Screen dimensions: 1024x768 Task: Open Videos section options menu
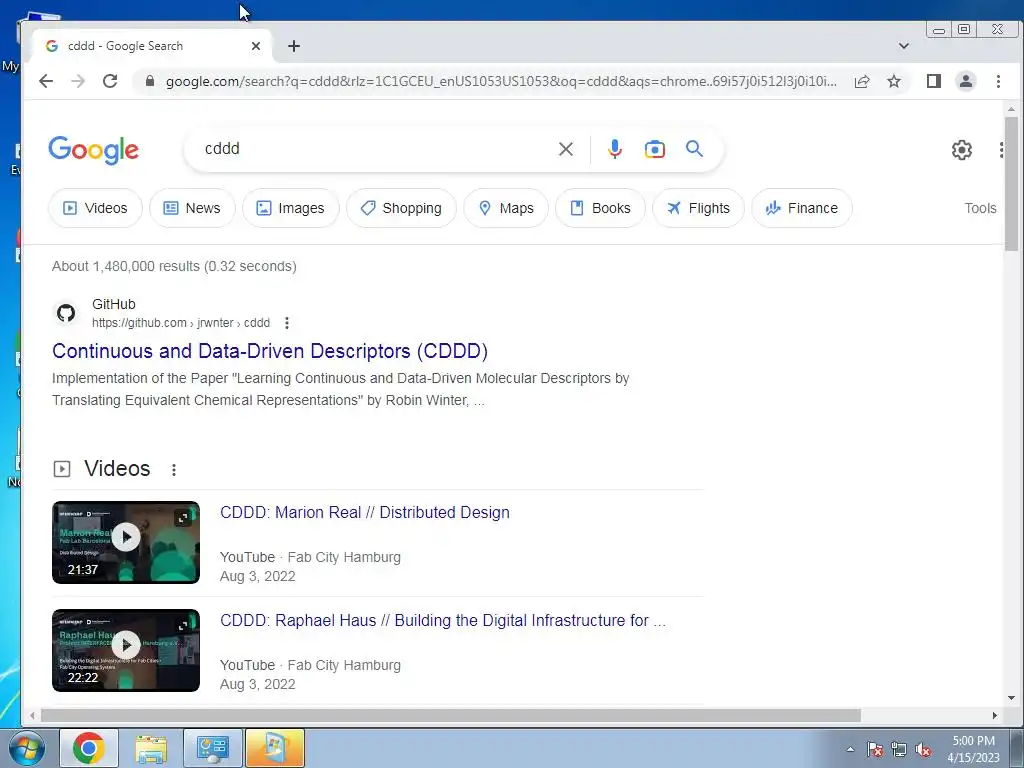[x=174, y=470]
